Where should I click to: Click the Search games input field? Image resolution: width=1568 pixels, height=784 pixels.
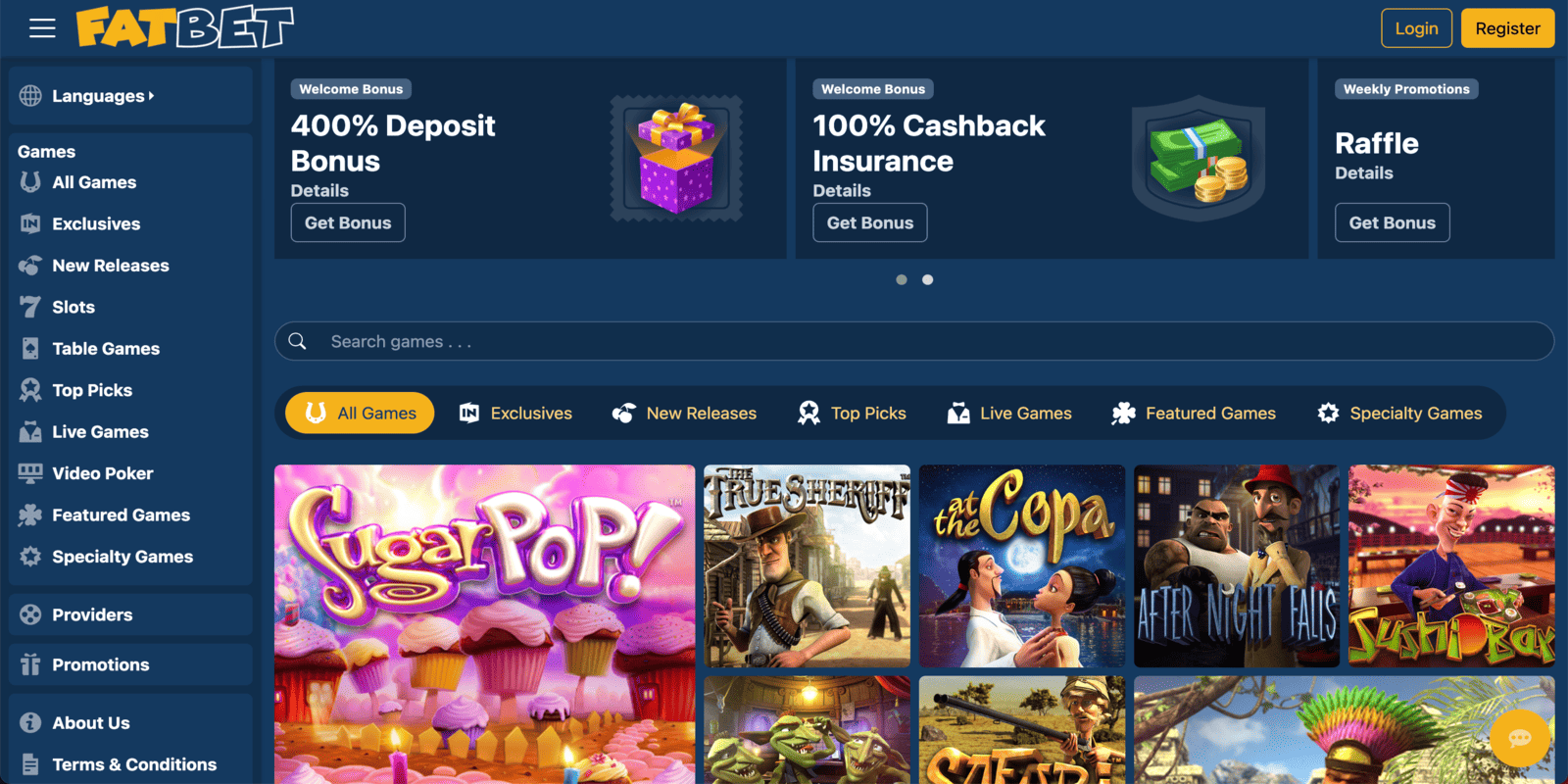[x=914, y=341]
